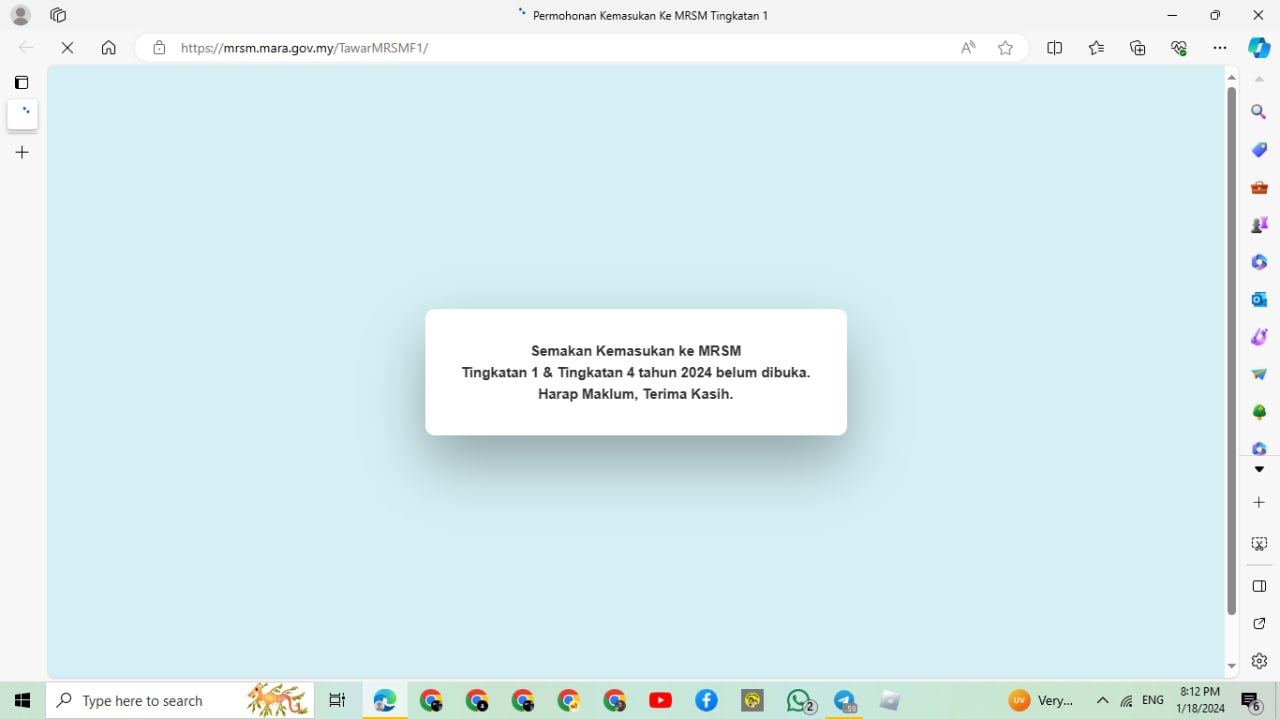This screenshot has width=1280, height=719.
Task: Toggle the vertical tabs pane
Action: [x=22, y=82]
